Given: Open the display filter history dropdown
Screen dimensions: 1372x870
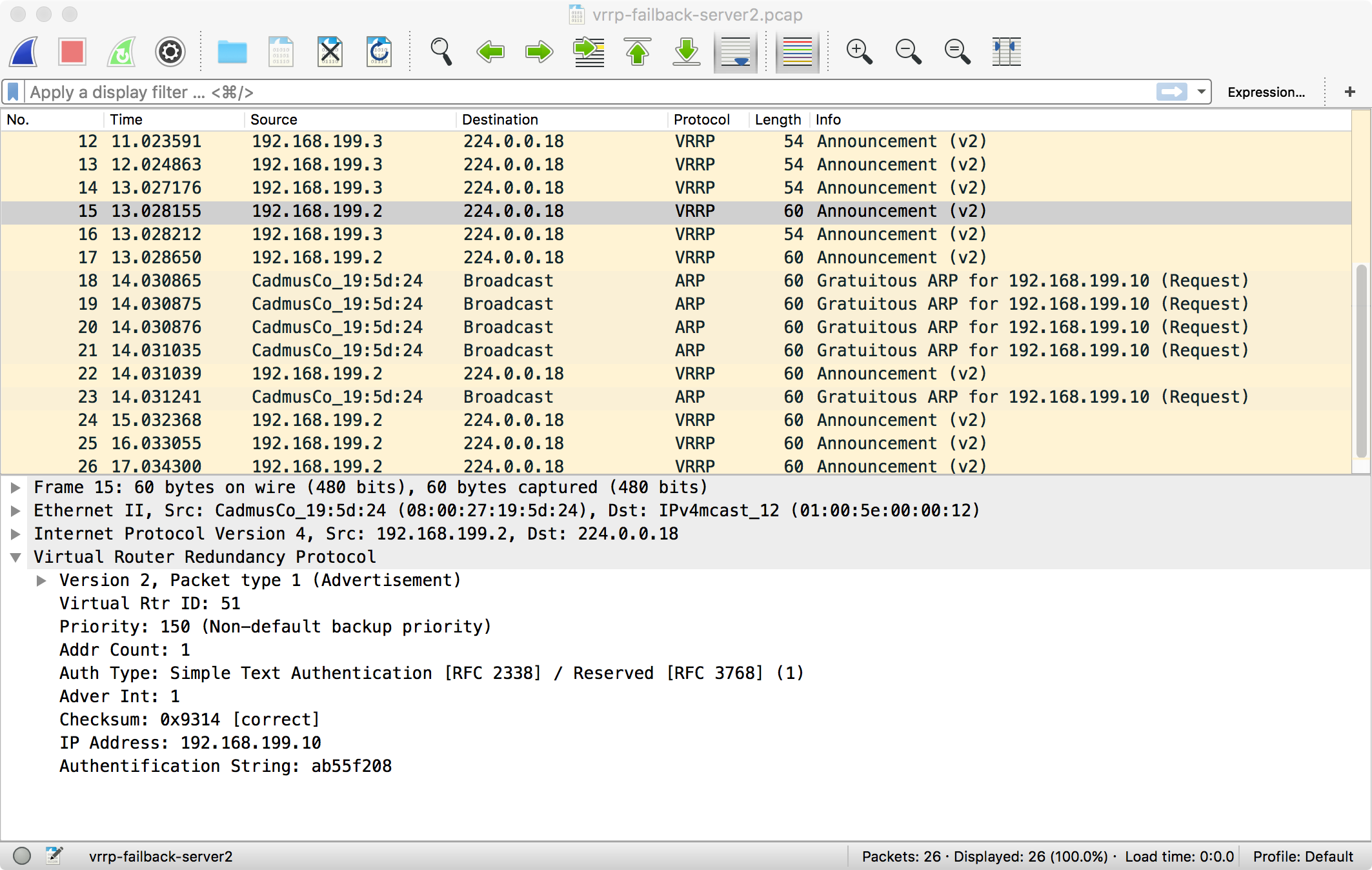Looking at the screenshot, I should (1201, 92).
